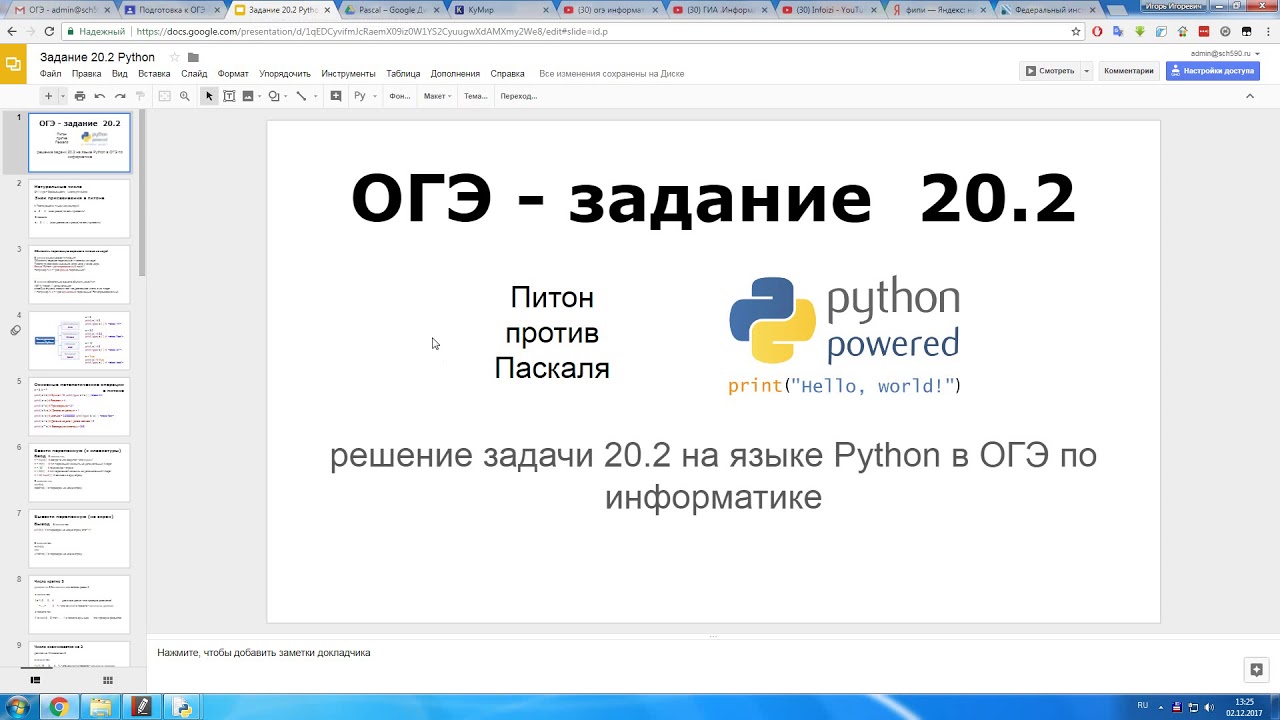The width and height of the screenshot is (1280, 720).
Task: Star the presentation title
Action: pos(174,57)
